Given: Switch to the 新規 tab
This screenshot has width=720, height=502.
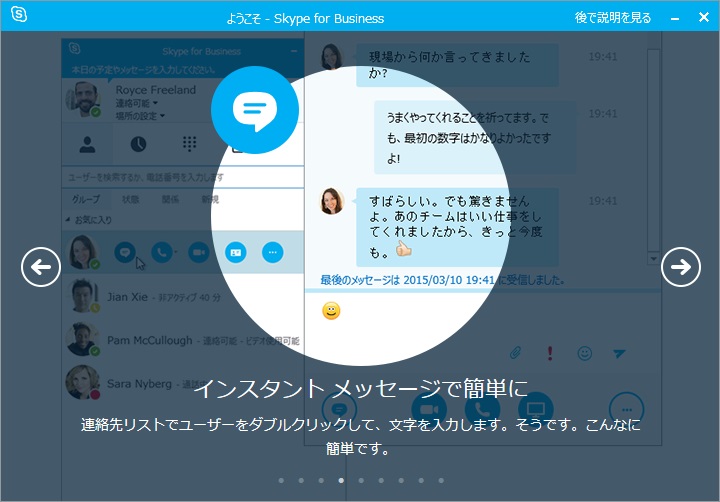Looking at the screenshot, I should tap(210, 199).
